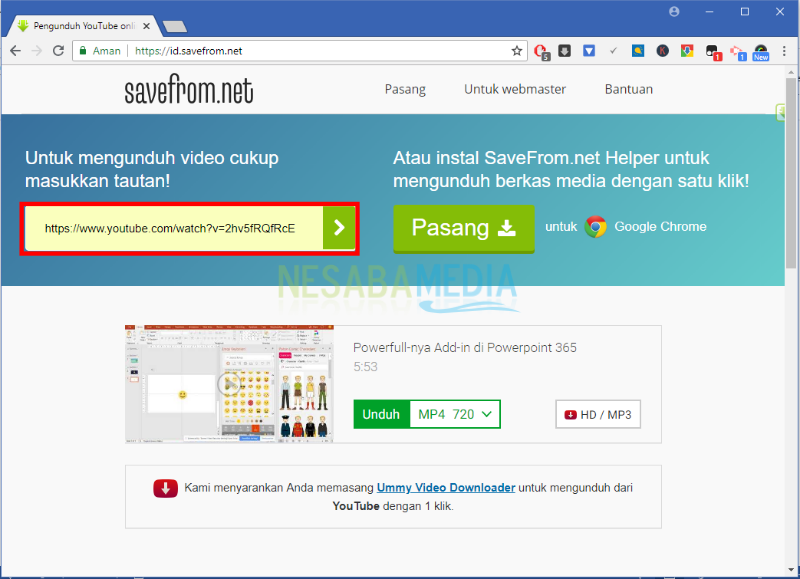The height and width of the screenshot is (579, 800).
Task: Go back using the browser back arrow
Action: (15, 51)
